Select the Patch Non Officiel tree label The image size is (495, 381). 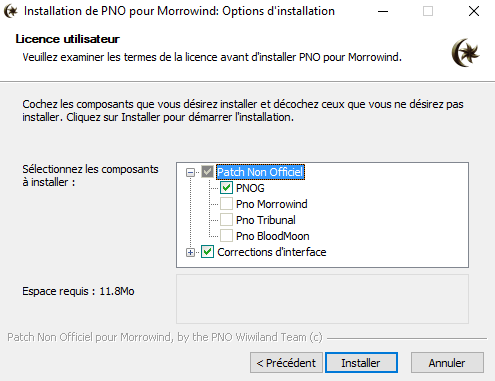pos(260,172)
